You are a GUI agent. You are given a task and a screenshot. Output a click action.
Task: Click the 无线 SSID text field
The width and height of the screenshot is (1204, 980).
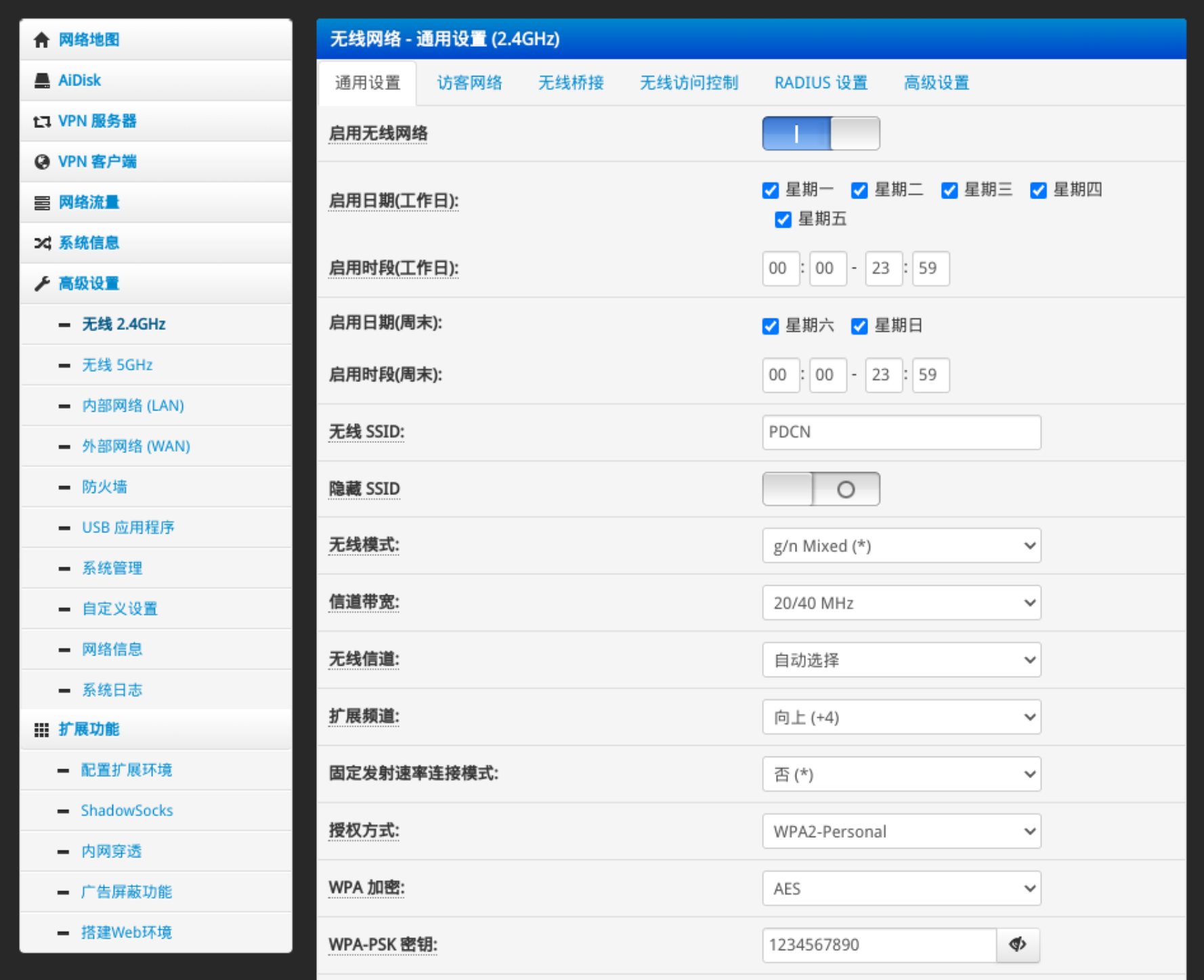pos(901,432)
